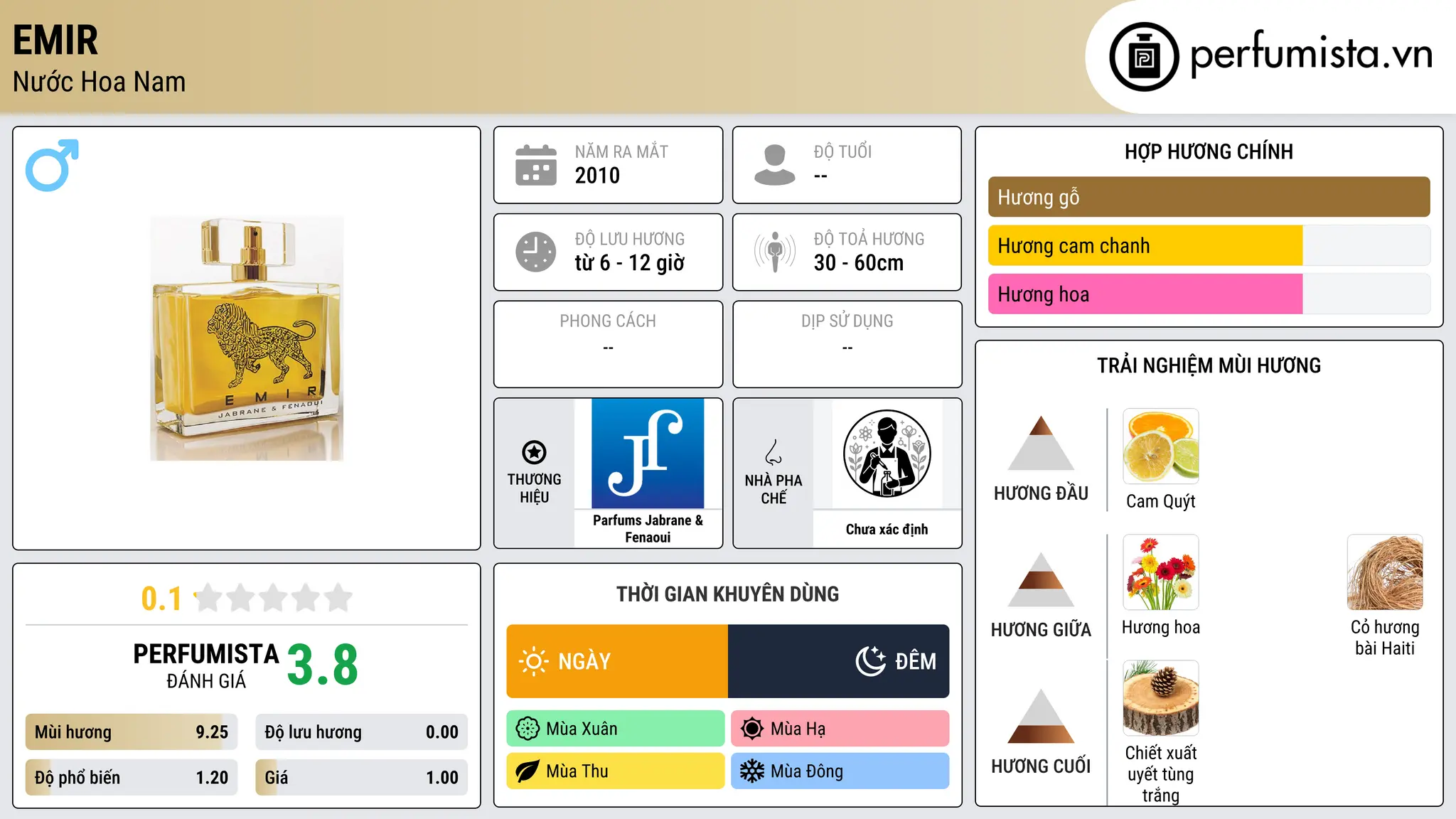Image resolution: width=1456 pixels, height=819 pixels.
Task: Select the Chiết xuất tuyết tùng trắng image
Action: coord(1161,698)
